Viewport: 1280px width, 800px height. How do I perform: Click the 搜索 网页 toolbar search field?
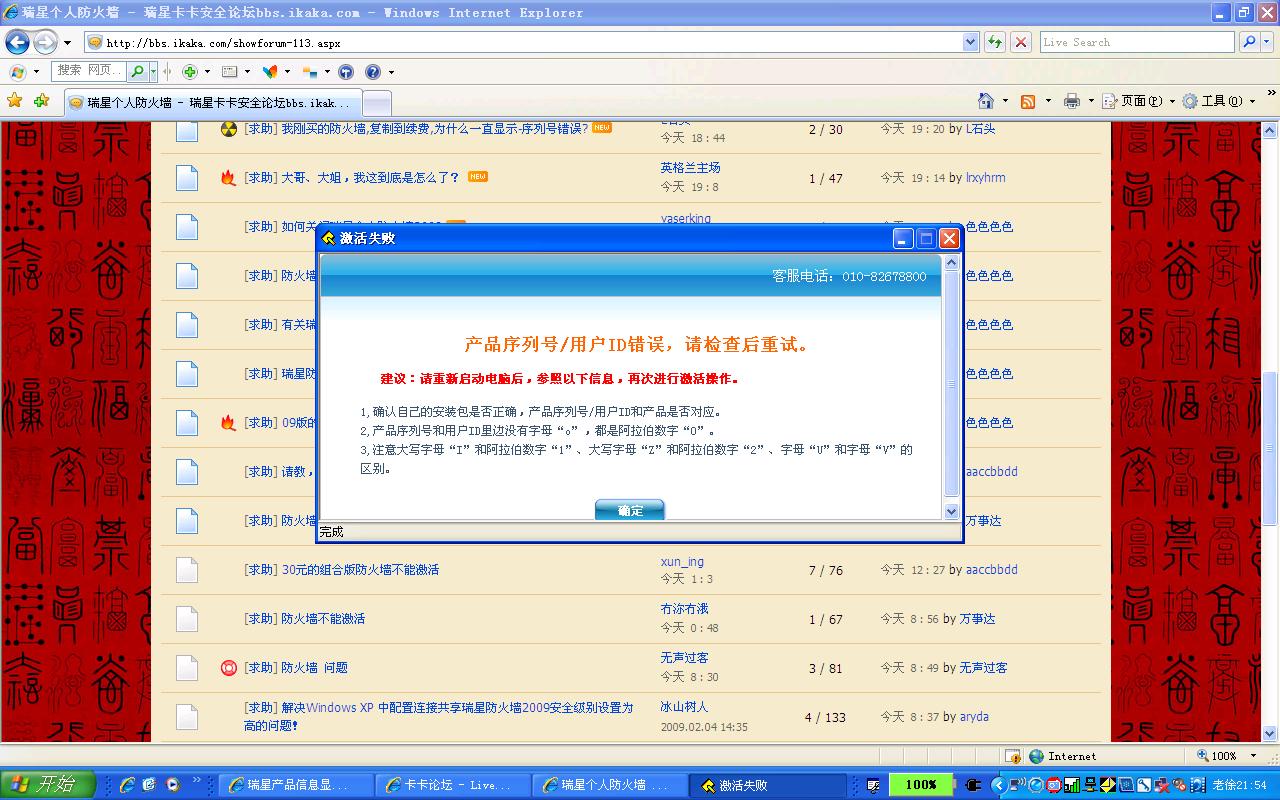[90, 71]
